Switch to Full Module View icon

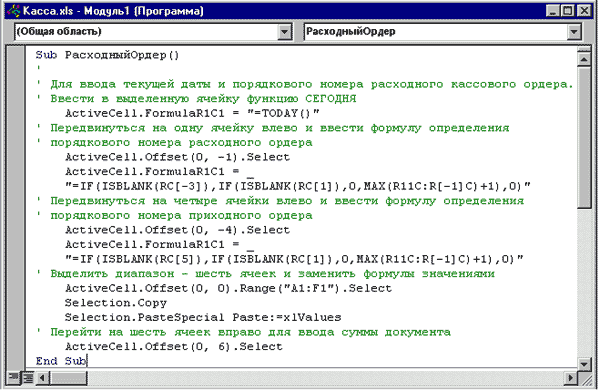pos(28,378)
